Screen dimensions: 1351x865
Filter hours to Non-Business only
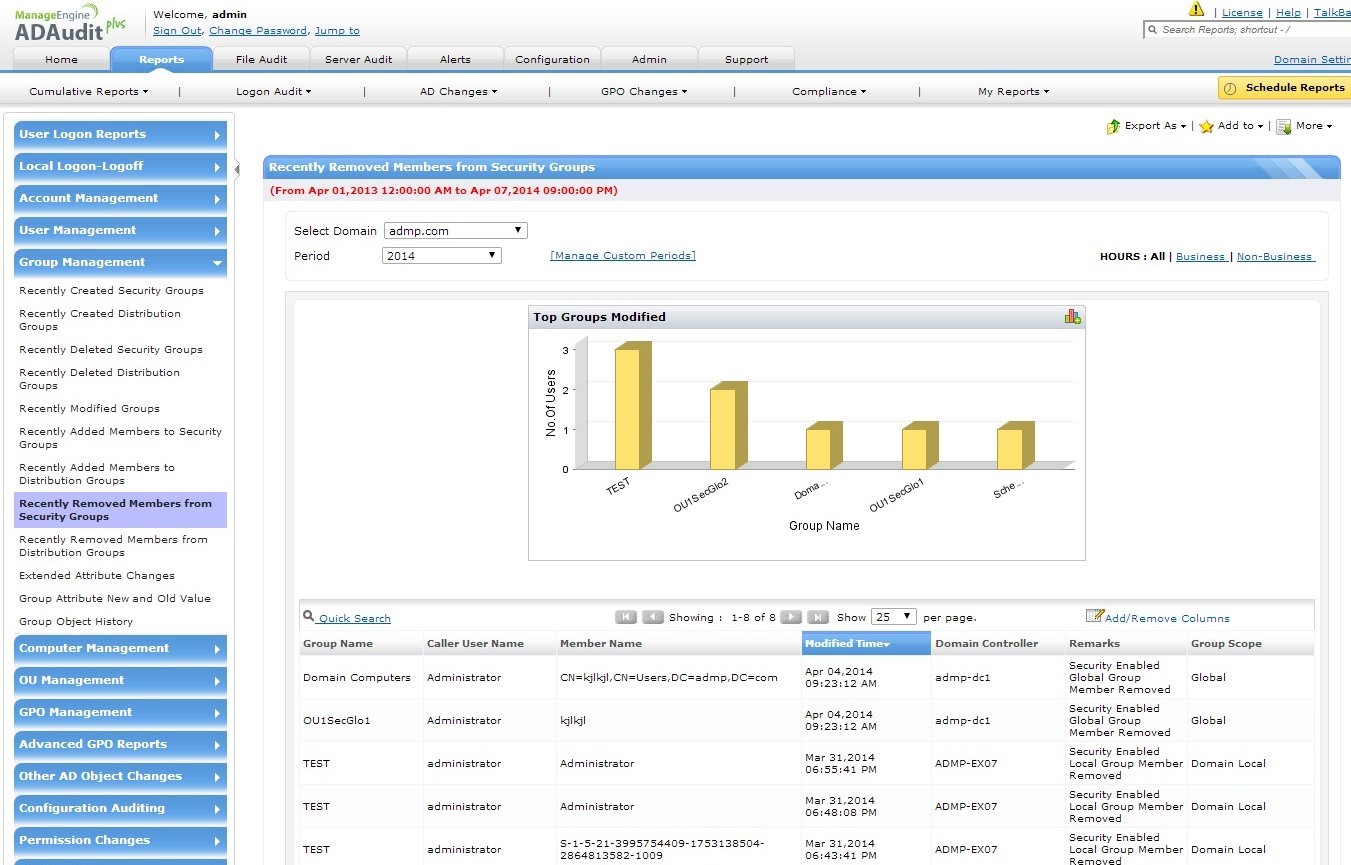[1275, 257]
